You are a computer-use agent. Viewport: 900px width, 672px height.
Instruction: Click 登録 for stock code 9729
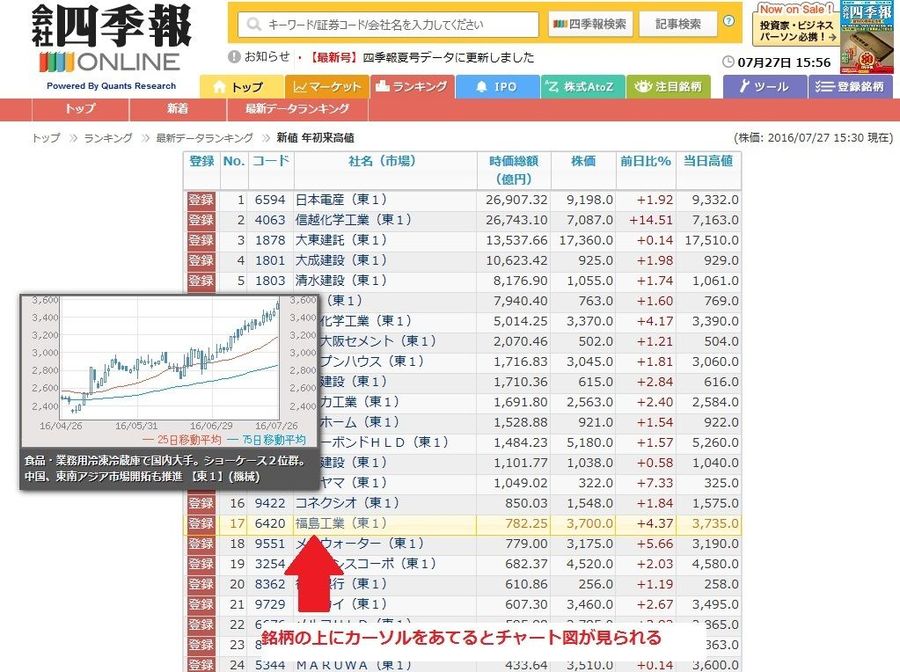pos(201,604)
